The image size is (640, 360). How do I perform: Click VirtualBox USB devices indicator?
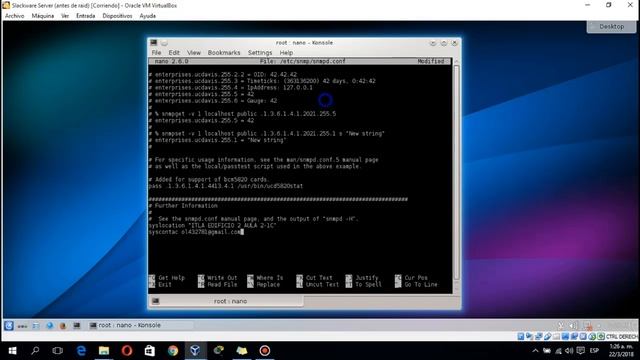[548, 336]
